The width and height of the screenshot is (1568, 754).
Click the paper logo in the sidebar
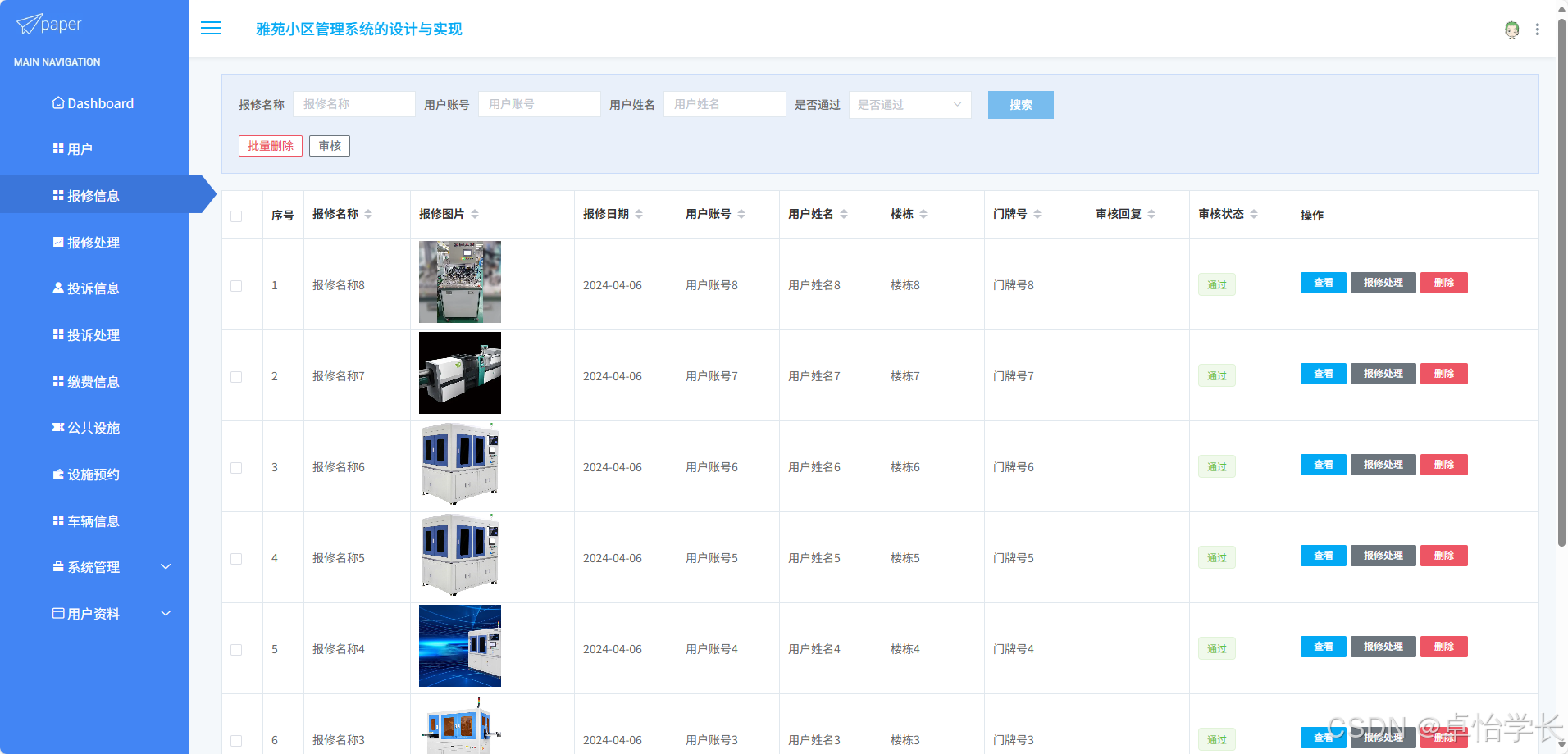tap(49, 25)
